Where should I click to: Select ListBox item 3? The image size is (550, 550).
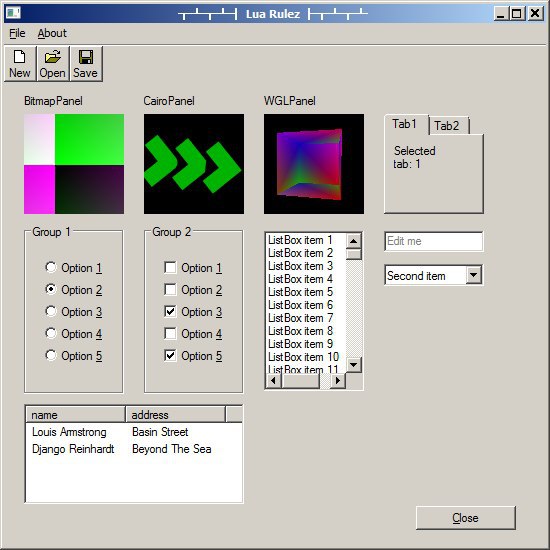click(306, 266)
